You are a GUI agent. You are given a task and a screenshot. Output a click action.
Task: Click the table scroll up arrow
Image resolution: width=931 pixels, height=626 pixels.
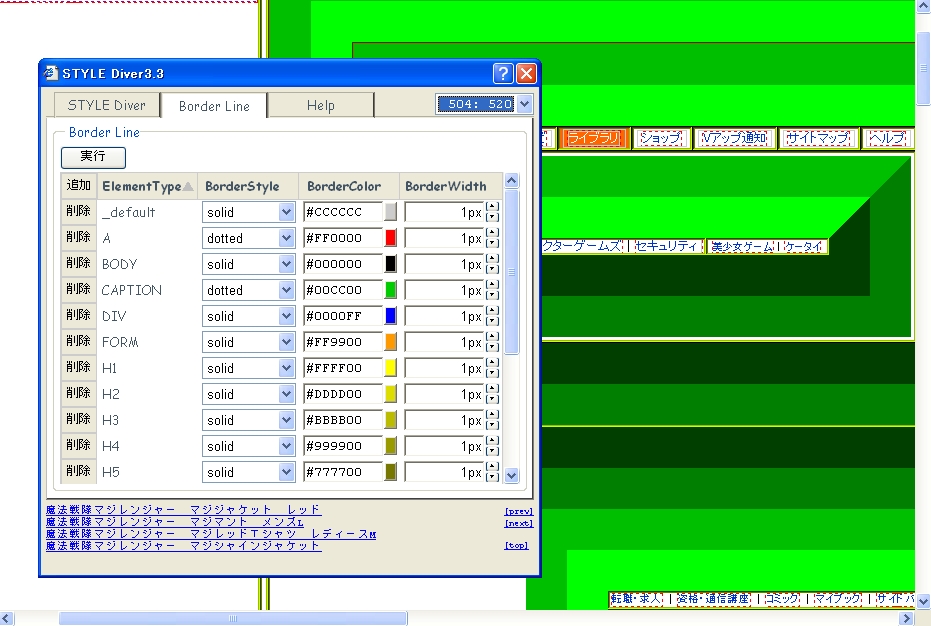click(x=511, y=181)
